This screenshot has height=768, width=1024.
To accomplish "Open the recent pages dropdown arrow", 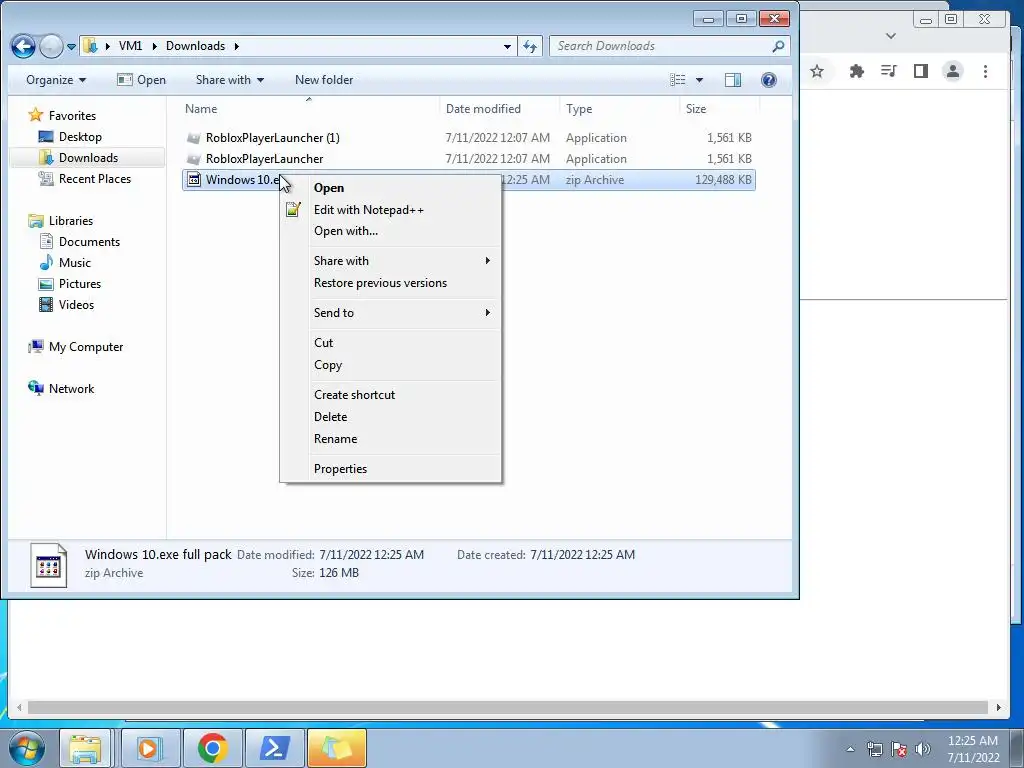I will point(71,46).
